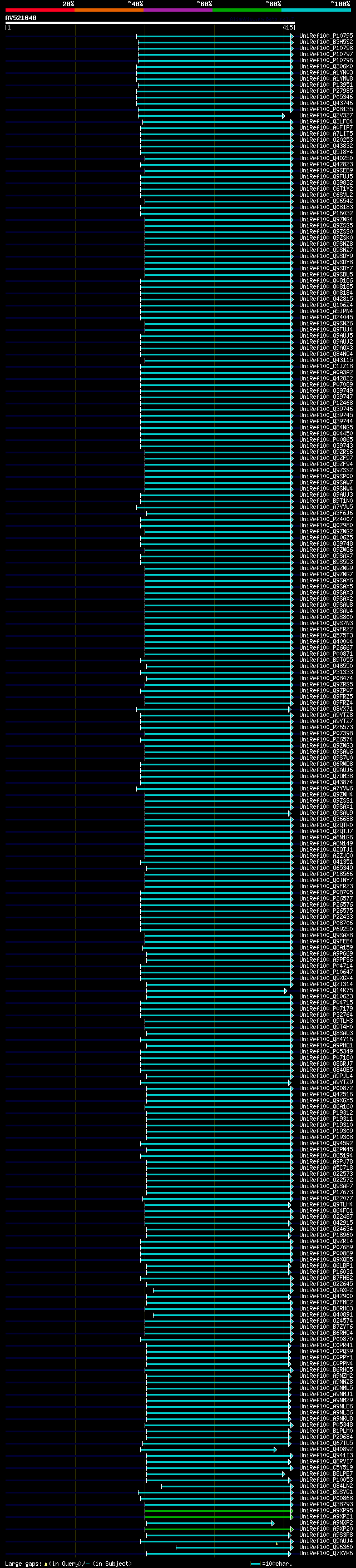Select hit label UniRef100_P10797
Viewport: 356px width, 1568px height.
pos(325,54)
